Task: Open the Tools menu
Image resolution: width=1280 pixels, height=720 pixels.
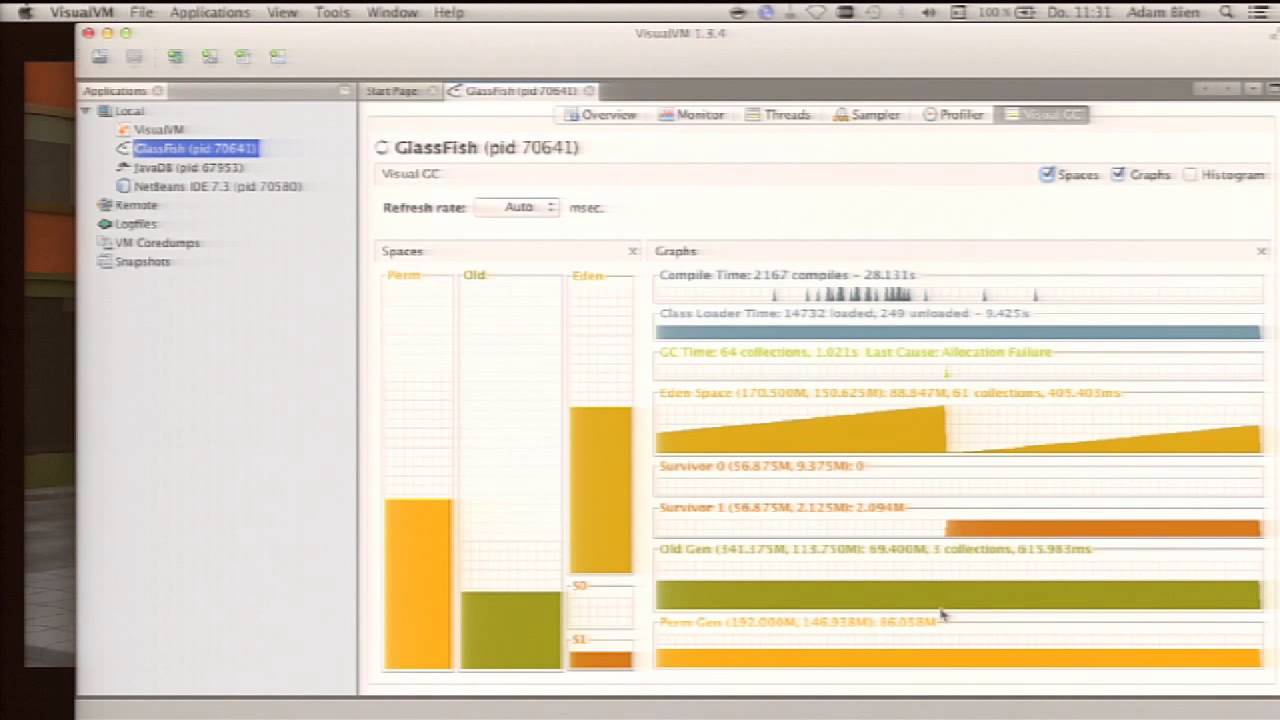Action: pos(332,12)
